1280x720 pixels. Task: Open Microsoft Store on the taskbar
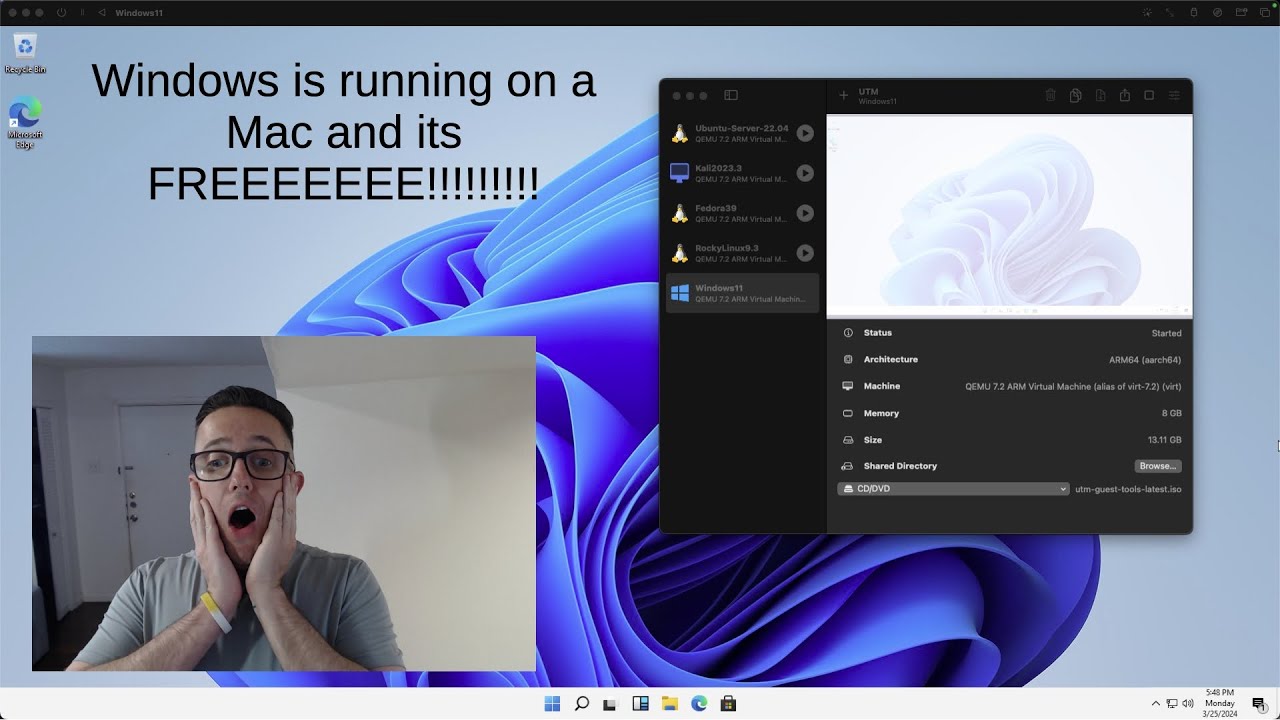pyautogui.click(x=728, y=704)
